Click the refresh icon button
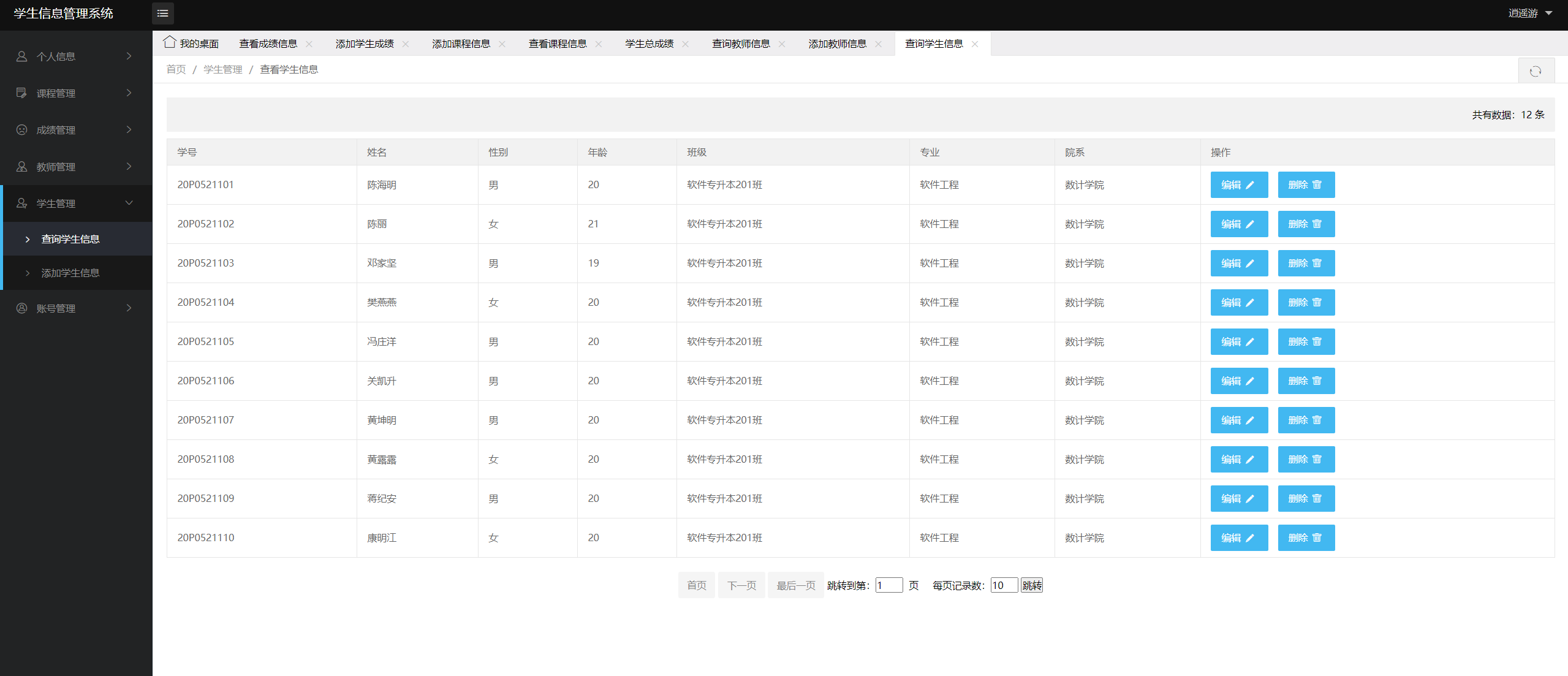 (x=1535, y=71)
